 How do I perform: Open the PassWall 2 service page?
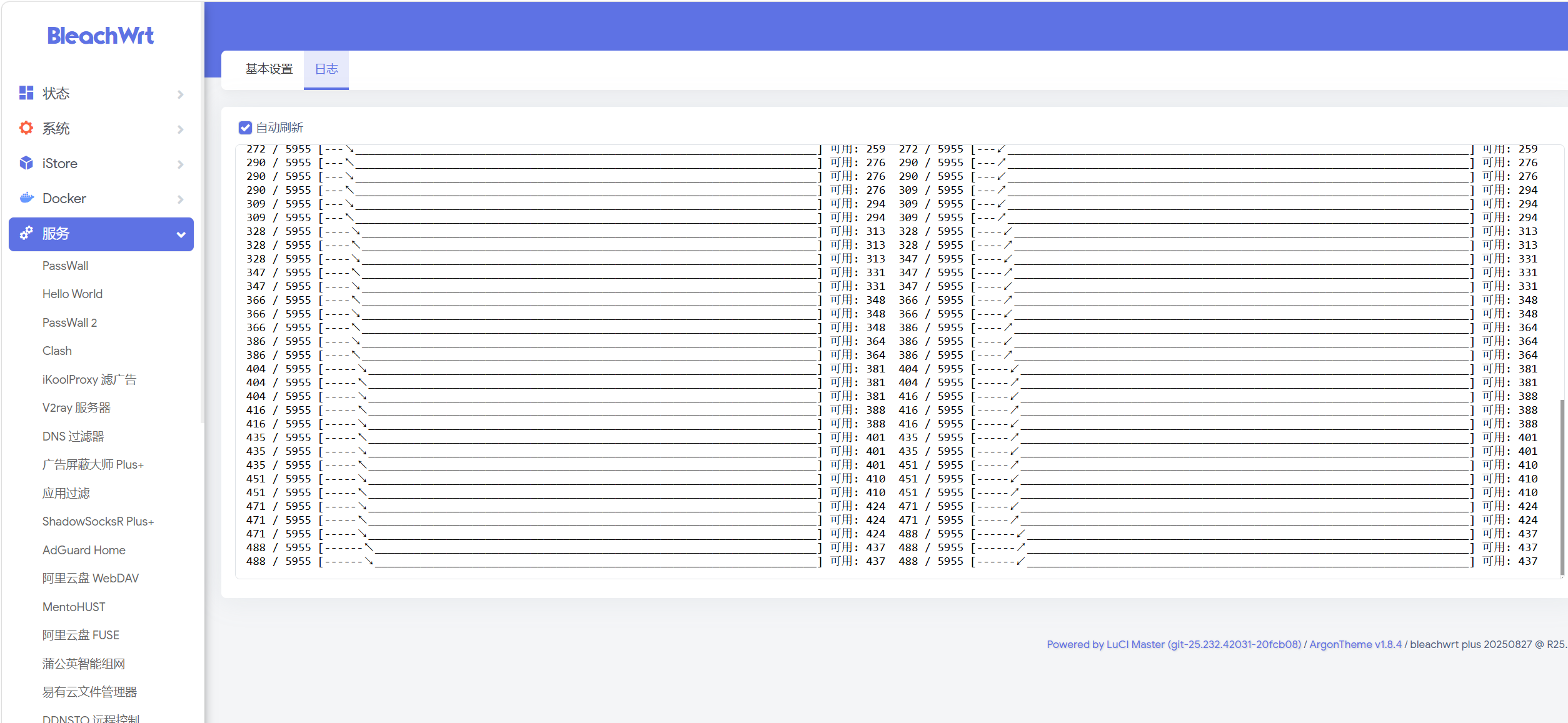point(69,322)
